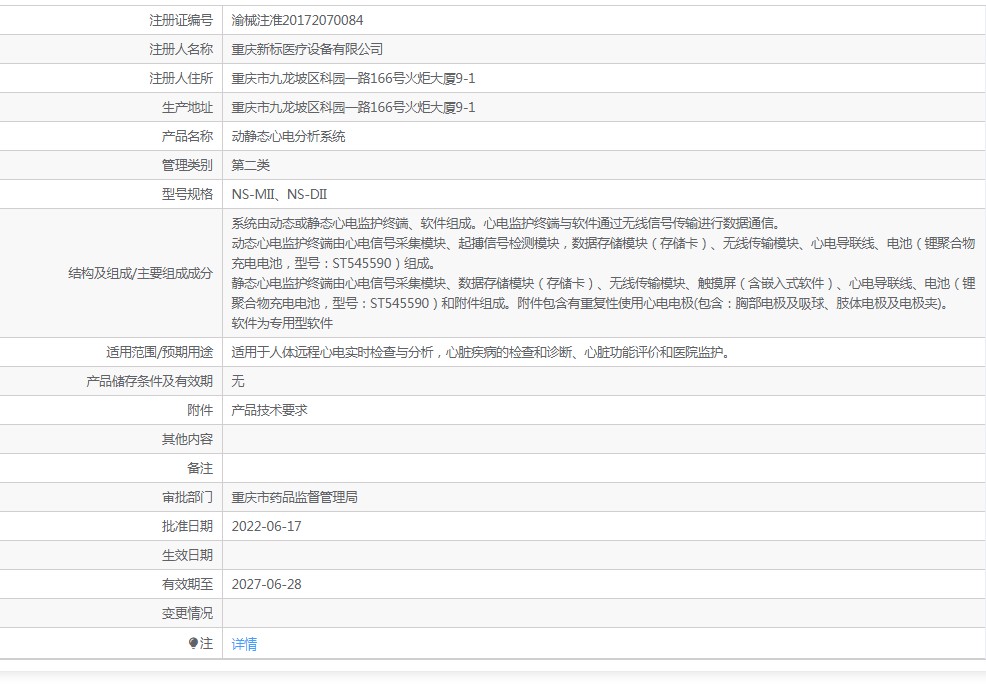Viewport: 986px width, 684px height.
Task: Click the 生产地址 label
Action: pos(187,107)
